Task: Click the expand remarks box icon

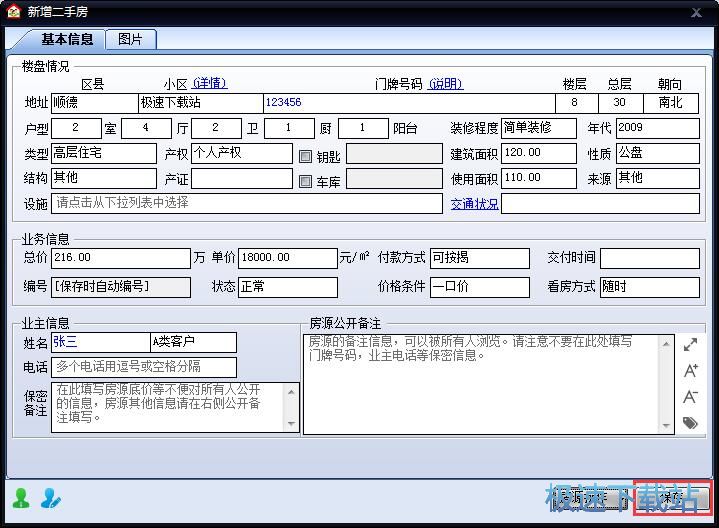Action: pos(690,345)
